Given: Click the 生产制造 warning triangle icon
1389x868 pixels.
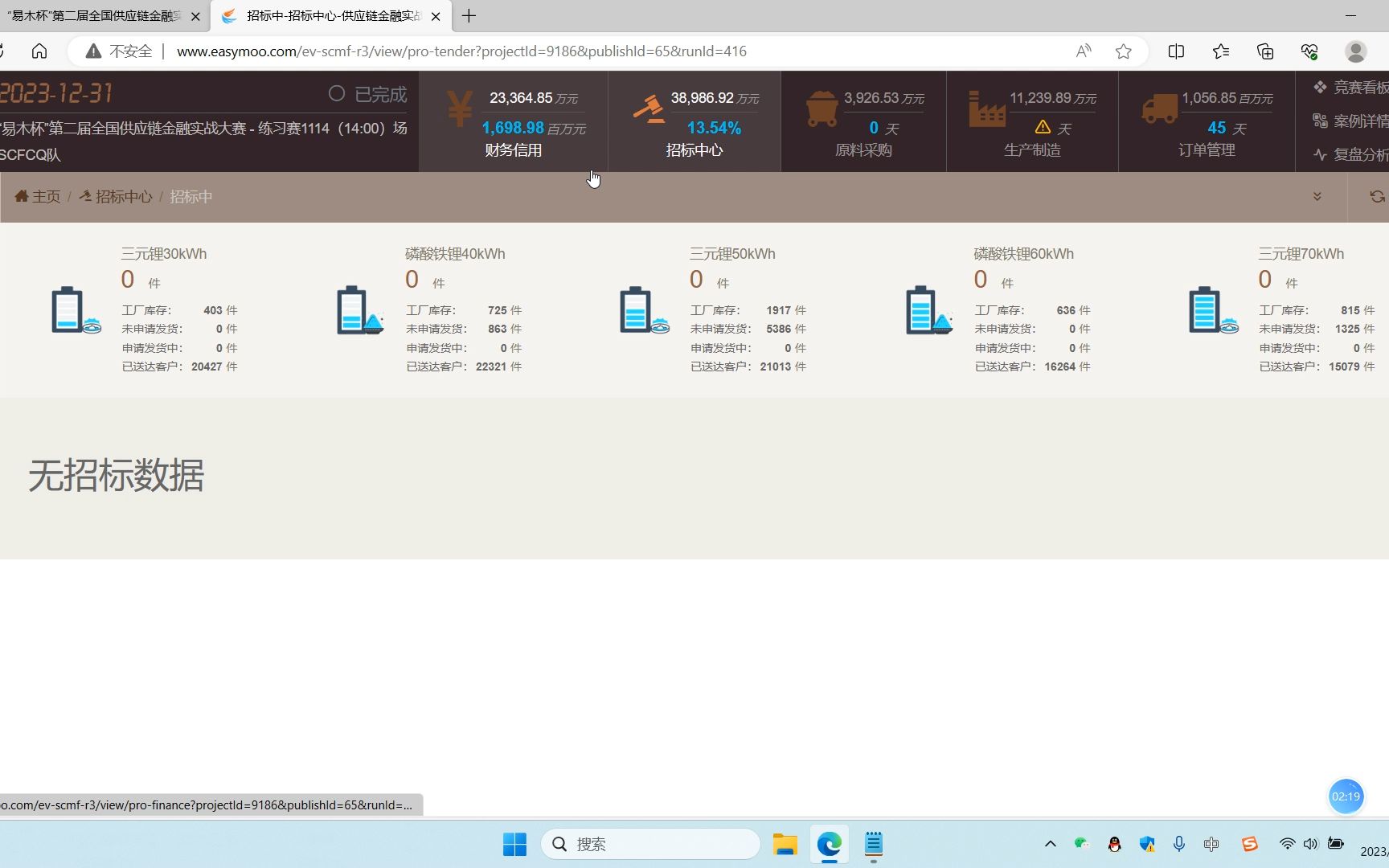Looking at the screenshot, I should coord(1043,127).
